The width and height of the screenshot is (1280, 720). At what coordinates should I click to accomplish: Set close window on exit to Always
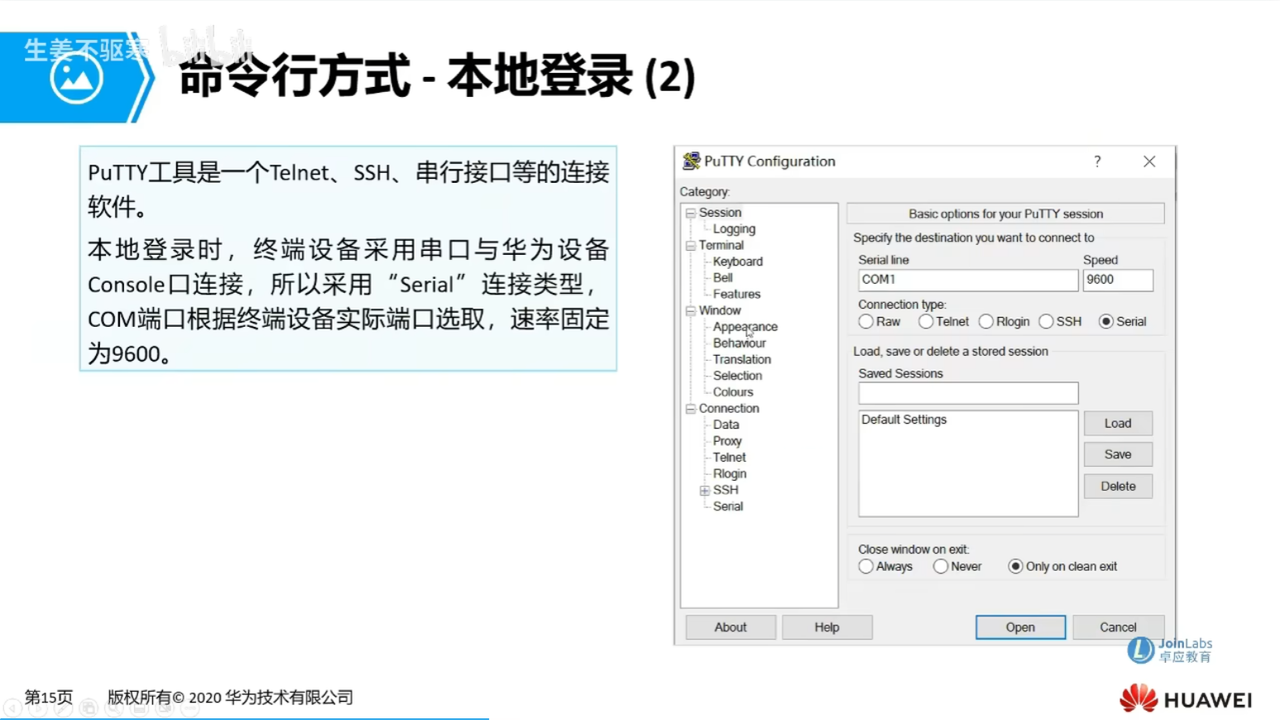pyautogui.click(x=866, y=566)
